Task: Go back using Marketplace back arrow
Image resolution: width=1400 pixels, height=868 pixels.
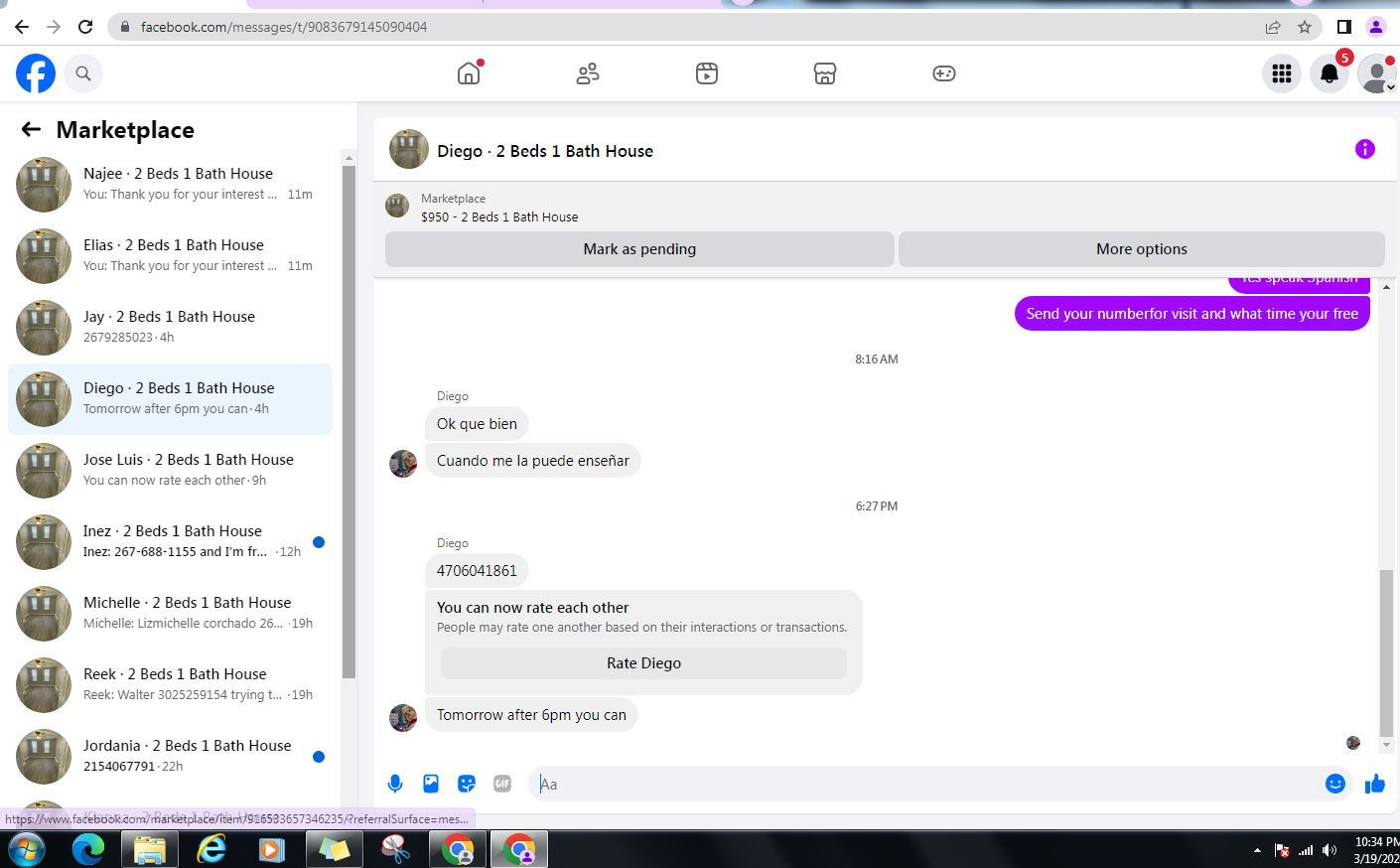Action: pyautogui.click(x=31, y=129)
